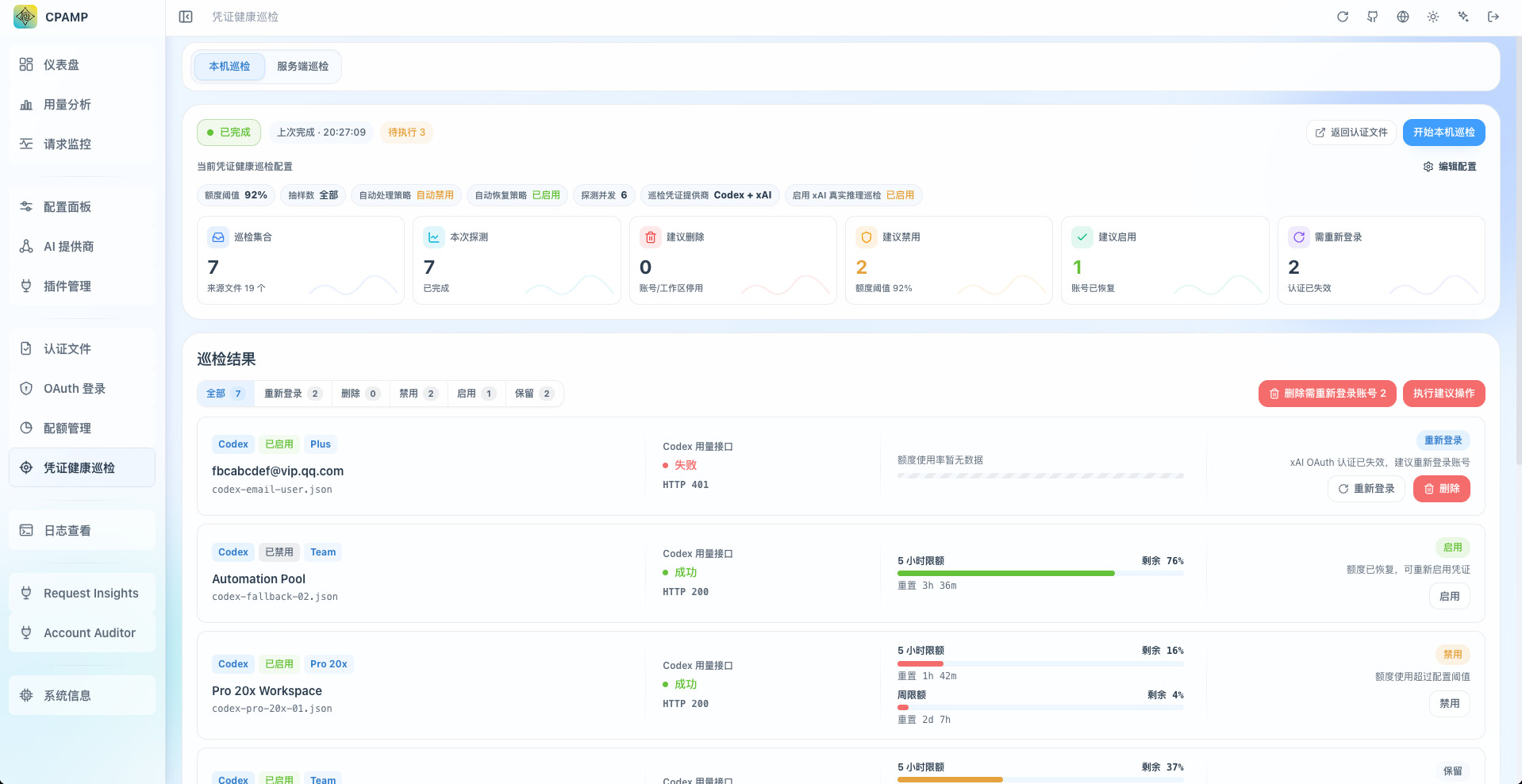Click the 编辑配置 button
Screen dimensions: 1522x784
click(x=1450, y=167)
